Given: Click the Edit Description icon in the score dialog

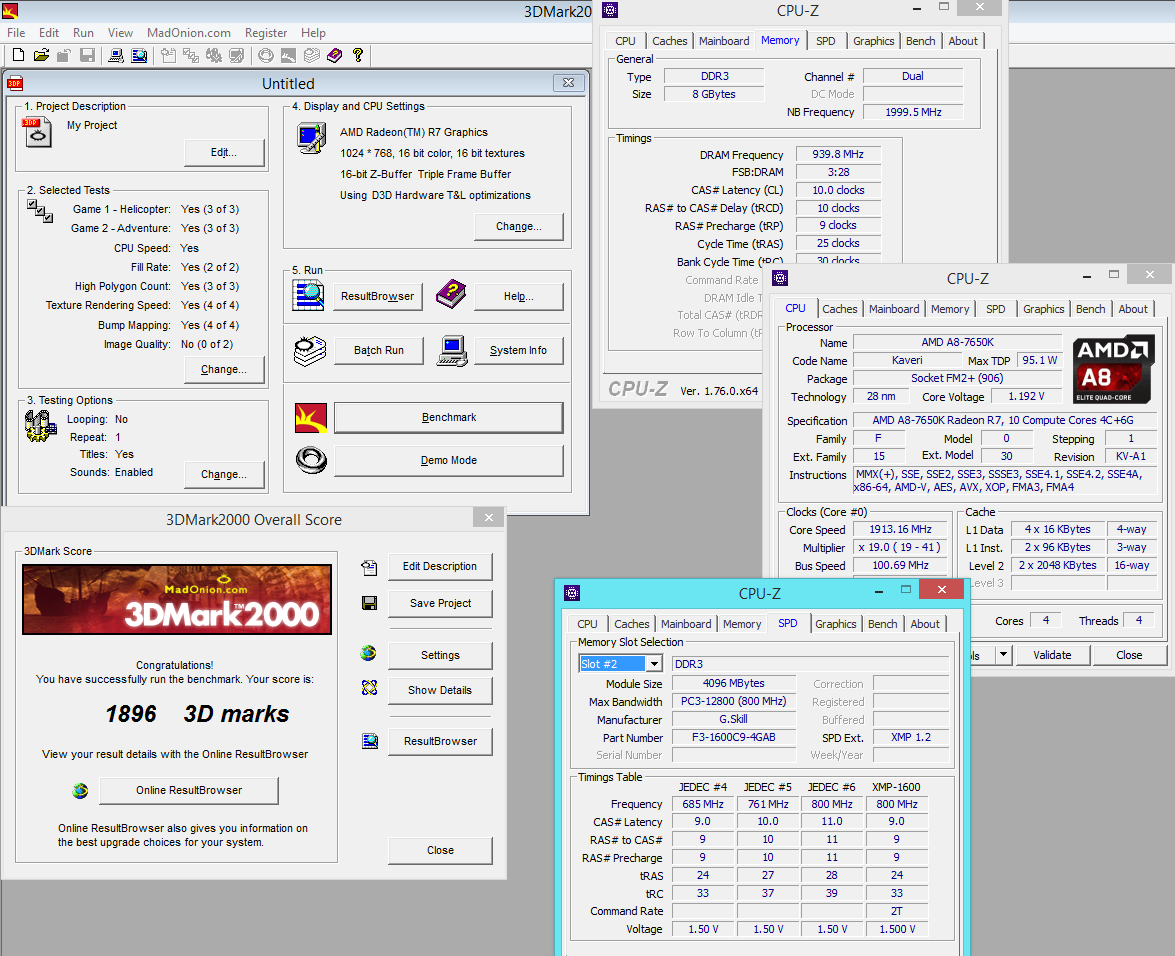Looking at the screenshot, I should (x=369, y=567).
